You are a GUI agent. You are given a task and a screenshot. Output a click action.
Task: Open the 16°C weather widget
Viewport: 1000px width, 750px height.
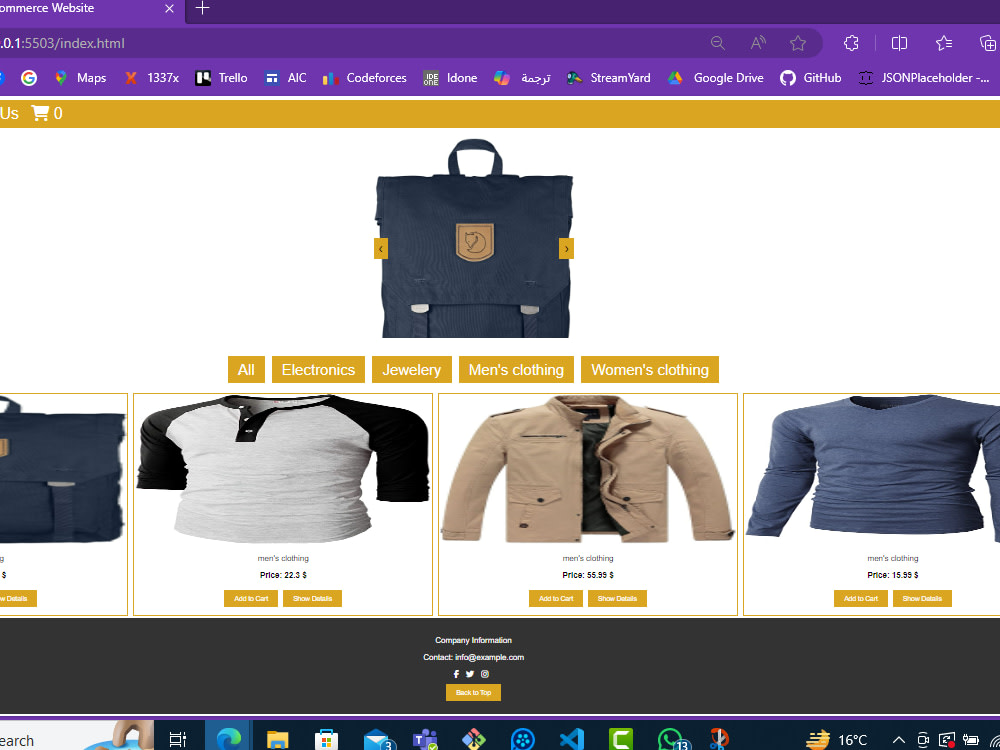coord(835,740)
